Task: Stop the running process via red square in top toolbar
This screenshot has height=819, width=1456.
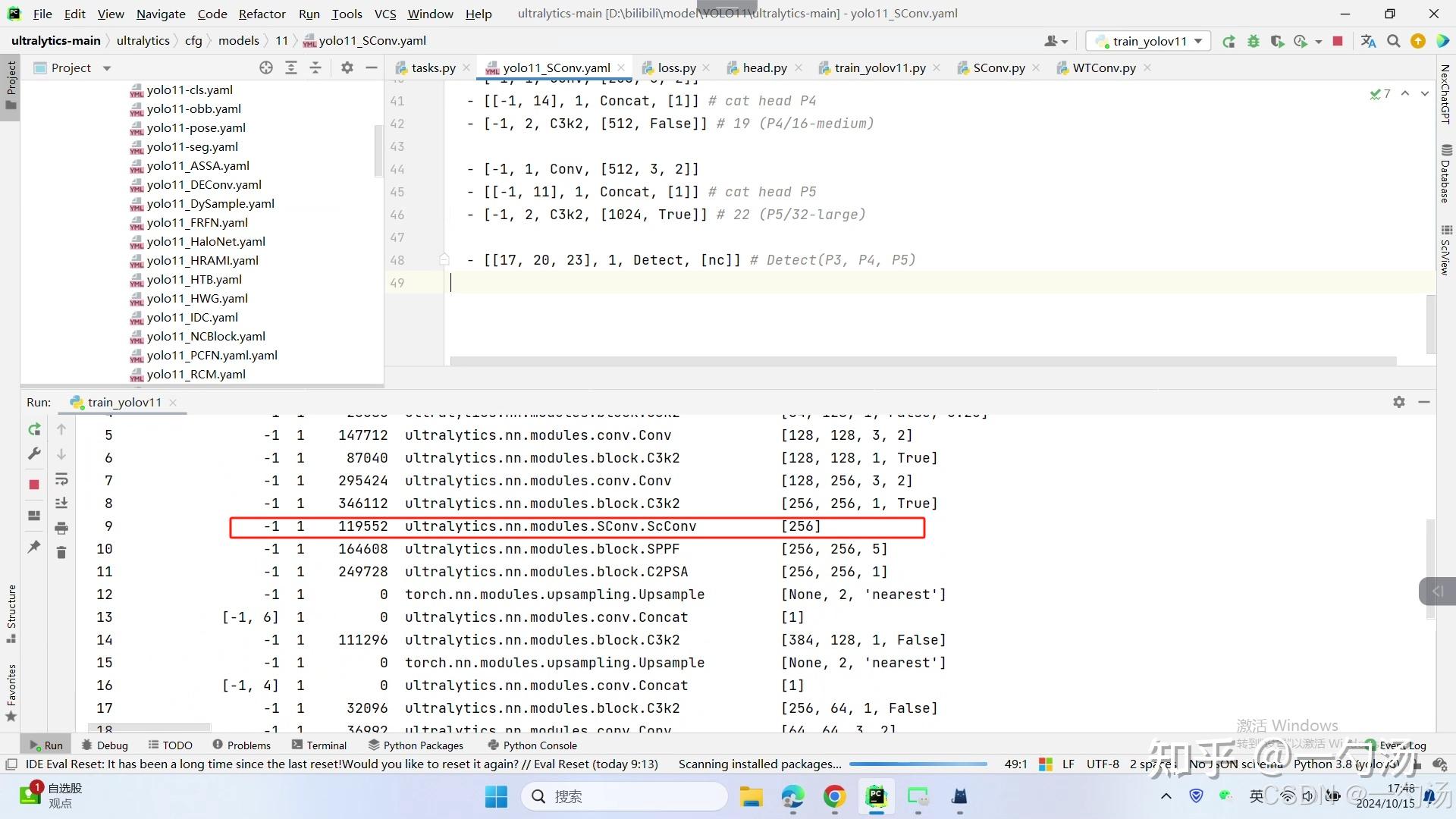Action: click(1338, 41)
